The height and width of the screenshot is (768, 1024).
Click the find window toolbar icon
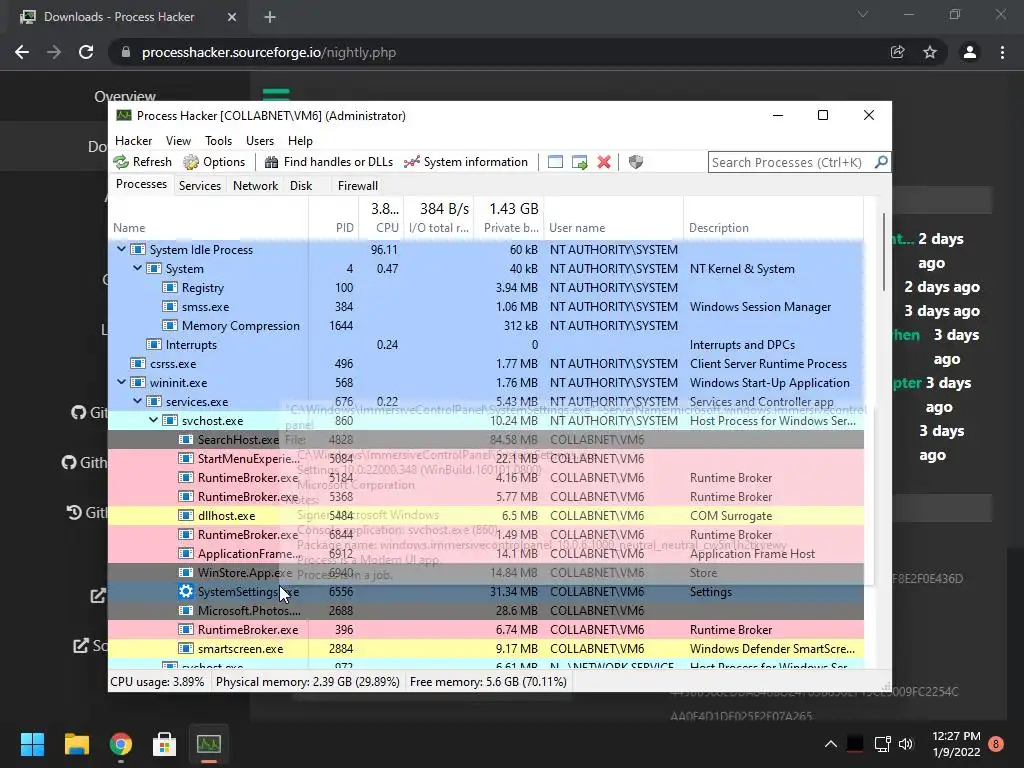[555, 162]
